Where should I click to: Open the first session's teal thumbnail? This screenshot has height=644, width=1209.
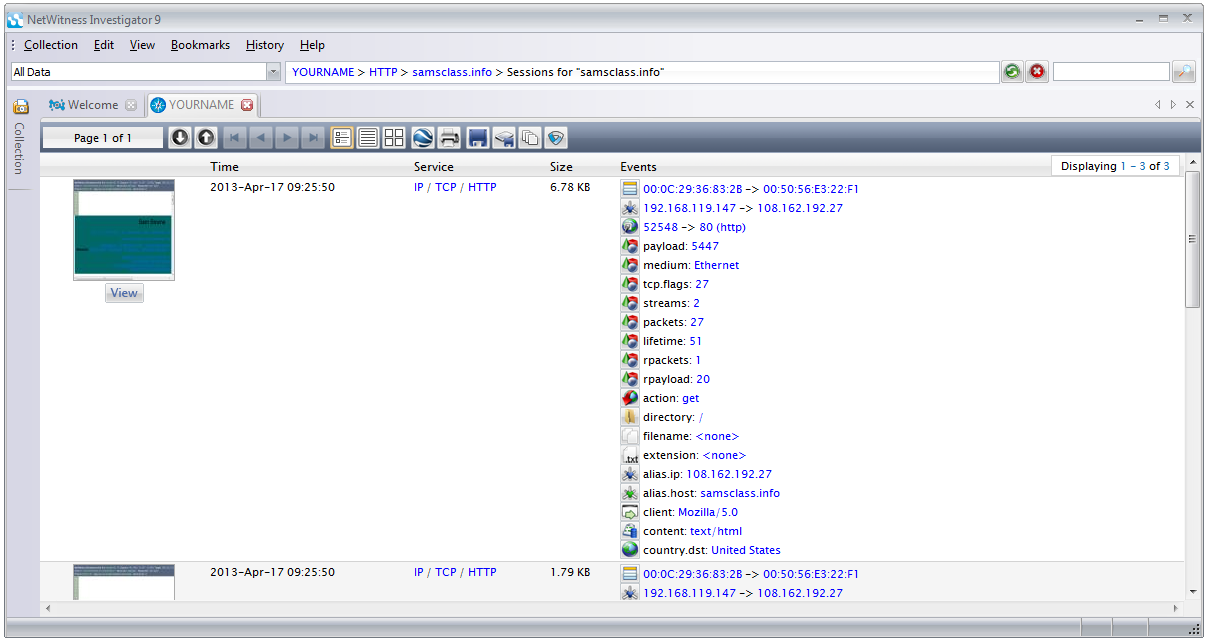[x=124, y=230]
